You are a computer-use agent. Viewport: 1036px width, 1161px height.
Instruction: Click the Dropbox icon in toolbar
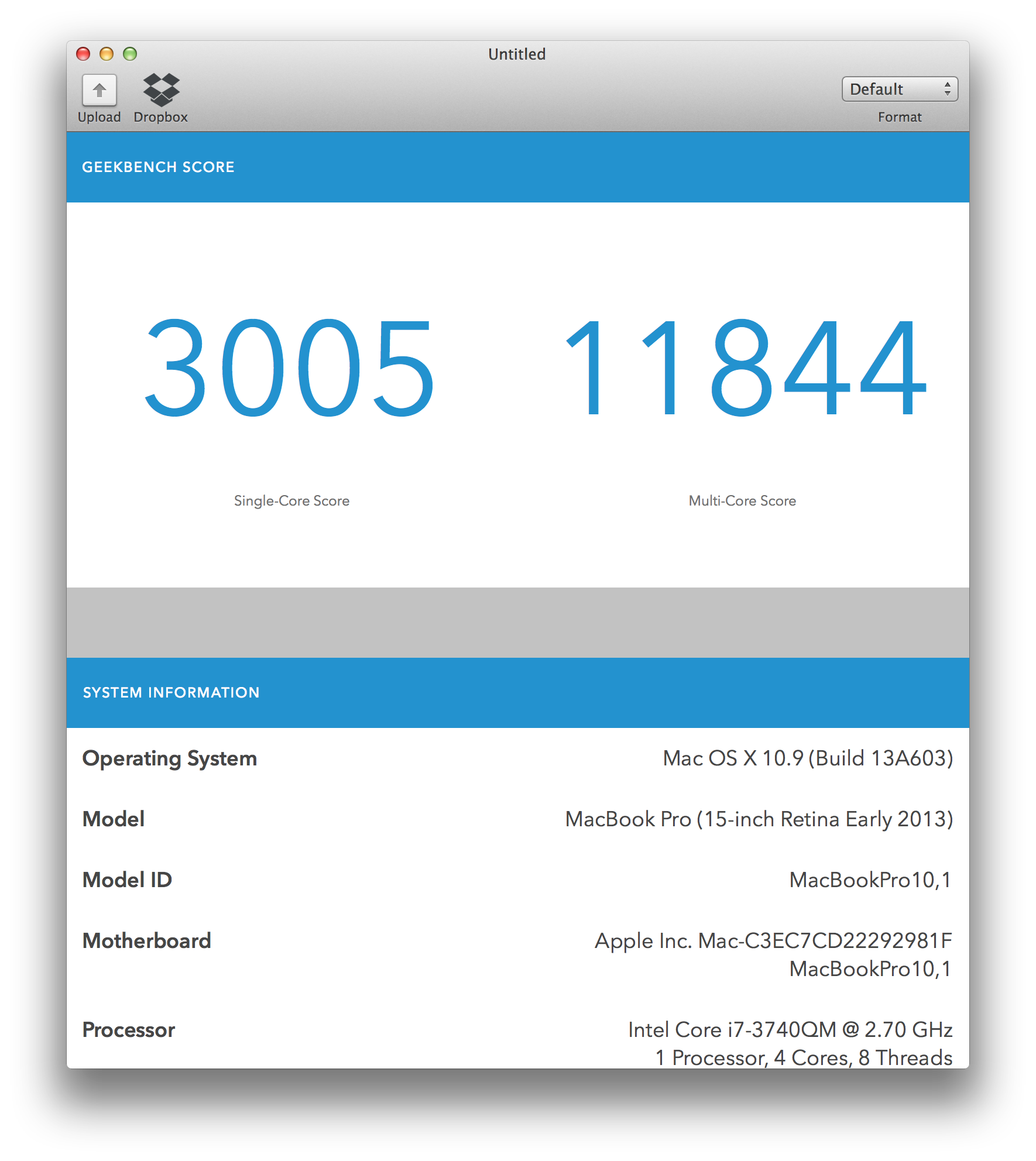click(161, 90)
